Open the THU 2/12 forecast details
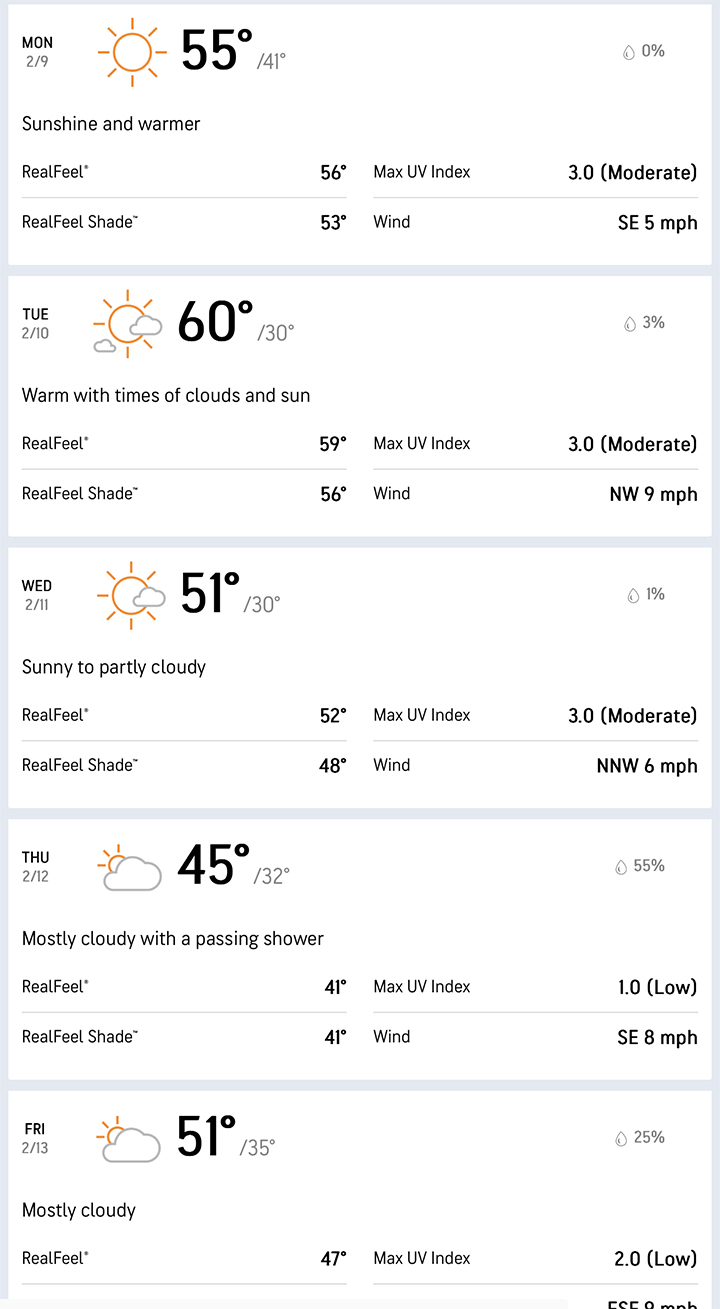Viewport: 720px width, 1309px height. tap(36, 866)
